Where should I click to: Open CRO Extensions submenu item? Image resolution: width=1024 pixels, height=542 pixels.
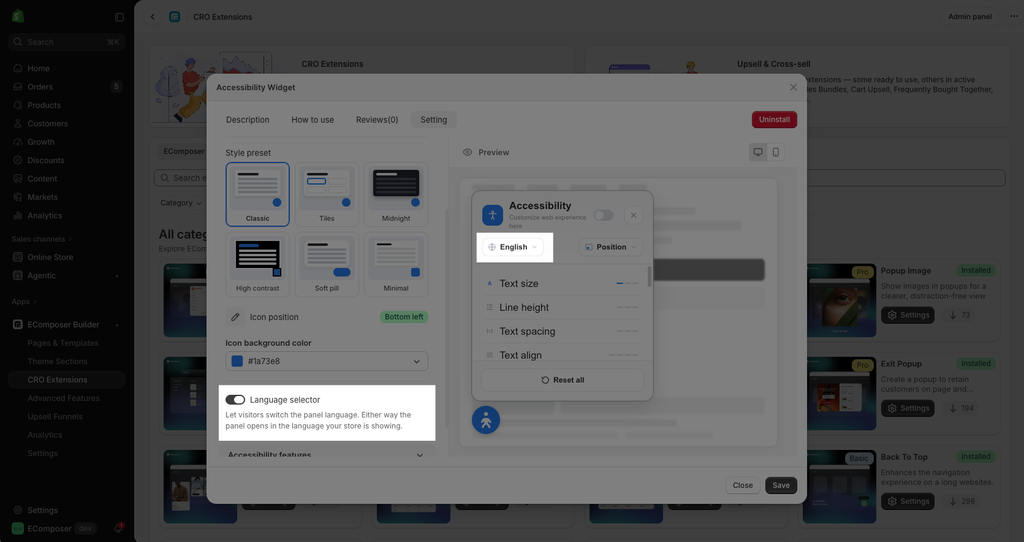57,379
